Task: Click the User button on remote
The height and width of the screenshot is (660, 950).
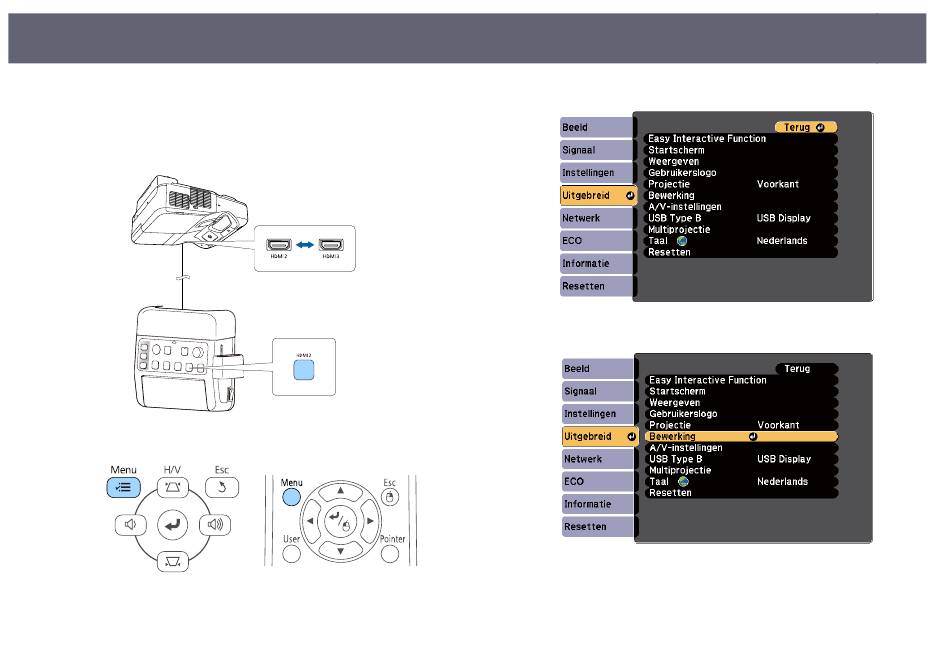Action: click(291, 554)
